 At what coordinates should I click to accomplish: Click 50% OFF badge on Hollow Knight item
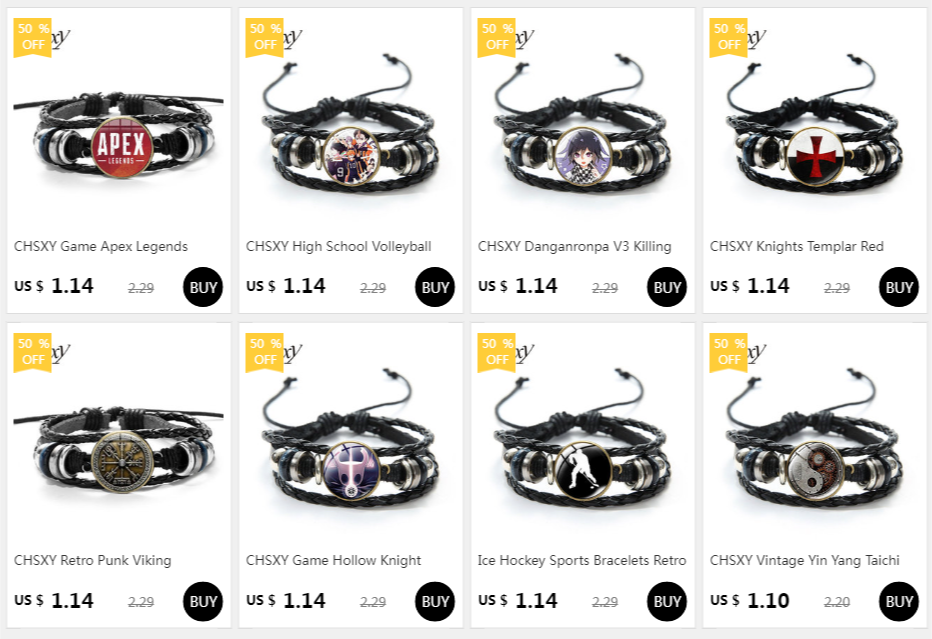click(x=265, y=352)
